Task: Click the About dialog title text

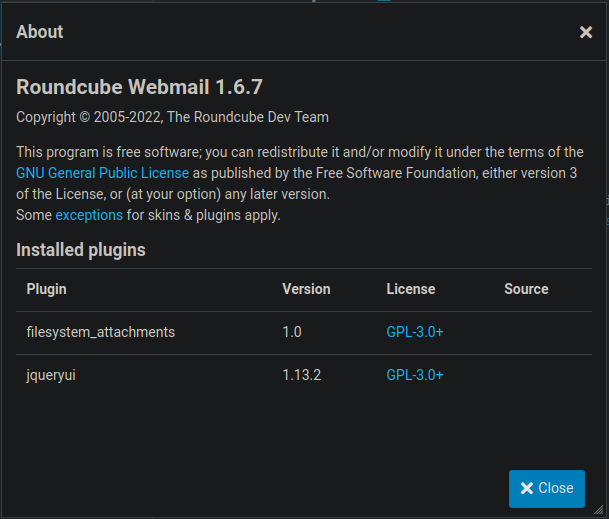Action: (40, 32)
